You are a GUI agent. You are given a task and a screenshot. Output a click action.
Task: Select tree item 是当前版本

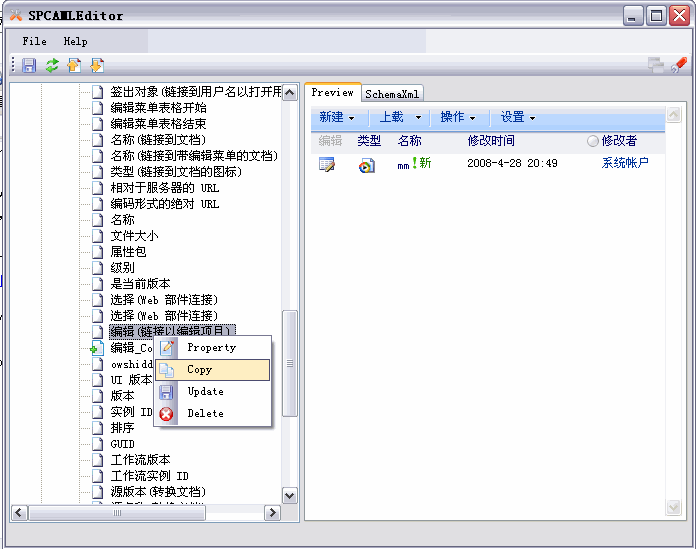point(140,284)
